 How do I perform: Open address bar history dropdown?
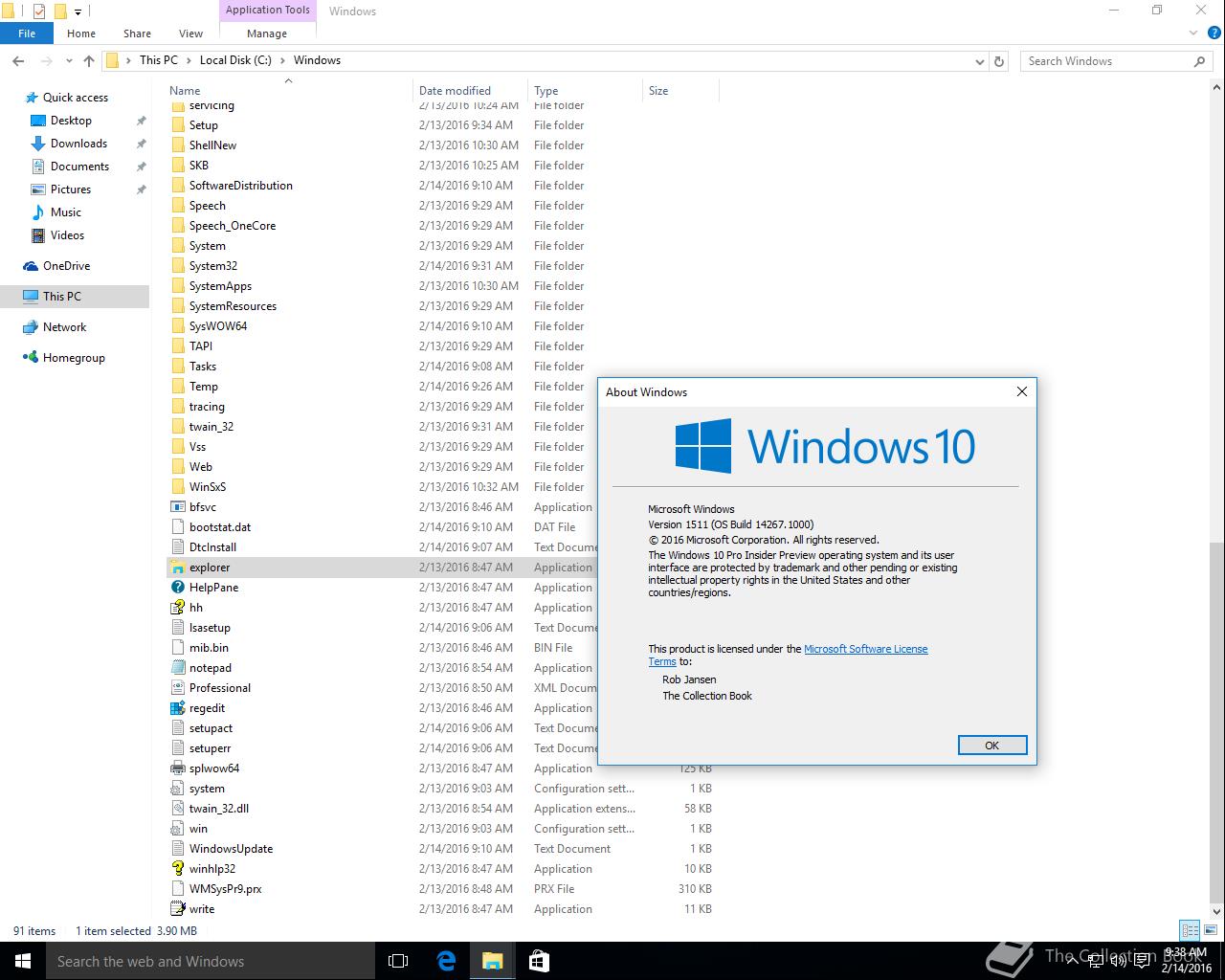point(979,60)
